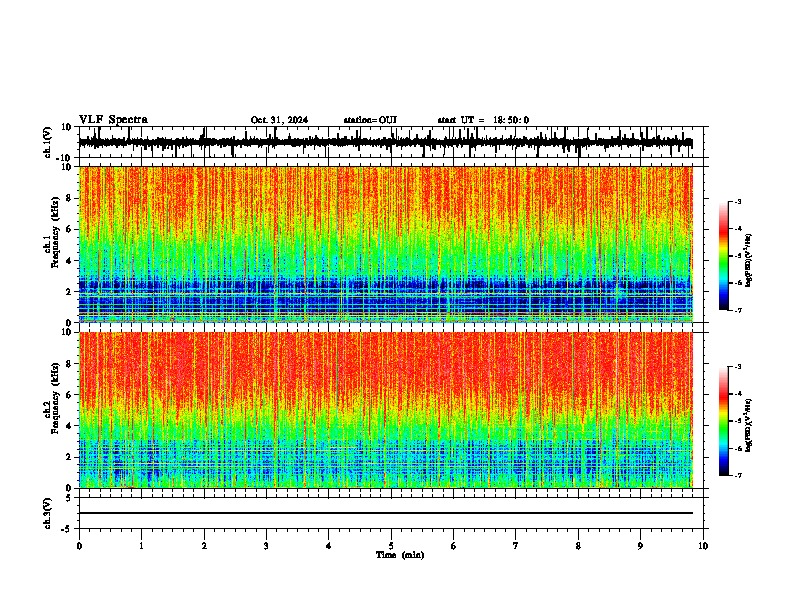
Task: Click the 'VLF Spectra' title text
Action: point(113,119)
